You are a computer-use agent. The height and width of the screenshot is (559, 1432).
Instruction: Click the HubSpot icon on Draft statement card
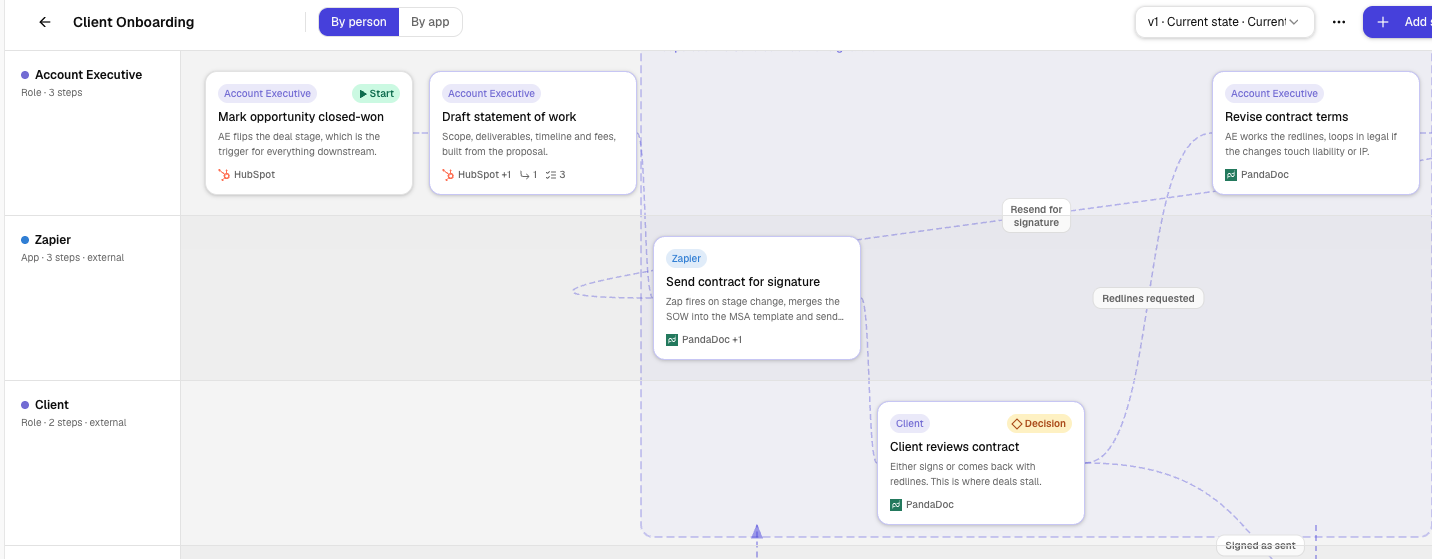point(448,175)
